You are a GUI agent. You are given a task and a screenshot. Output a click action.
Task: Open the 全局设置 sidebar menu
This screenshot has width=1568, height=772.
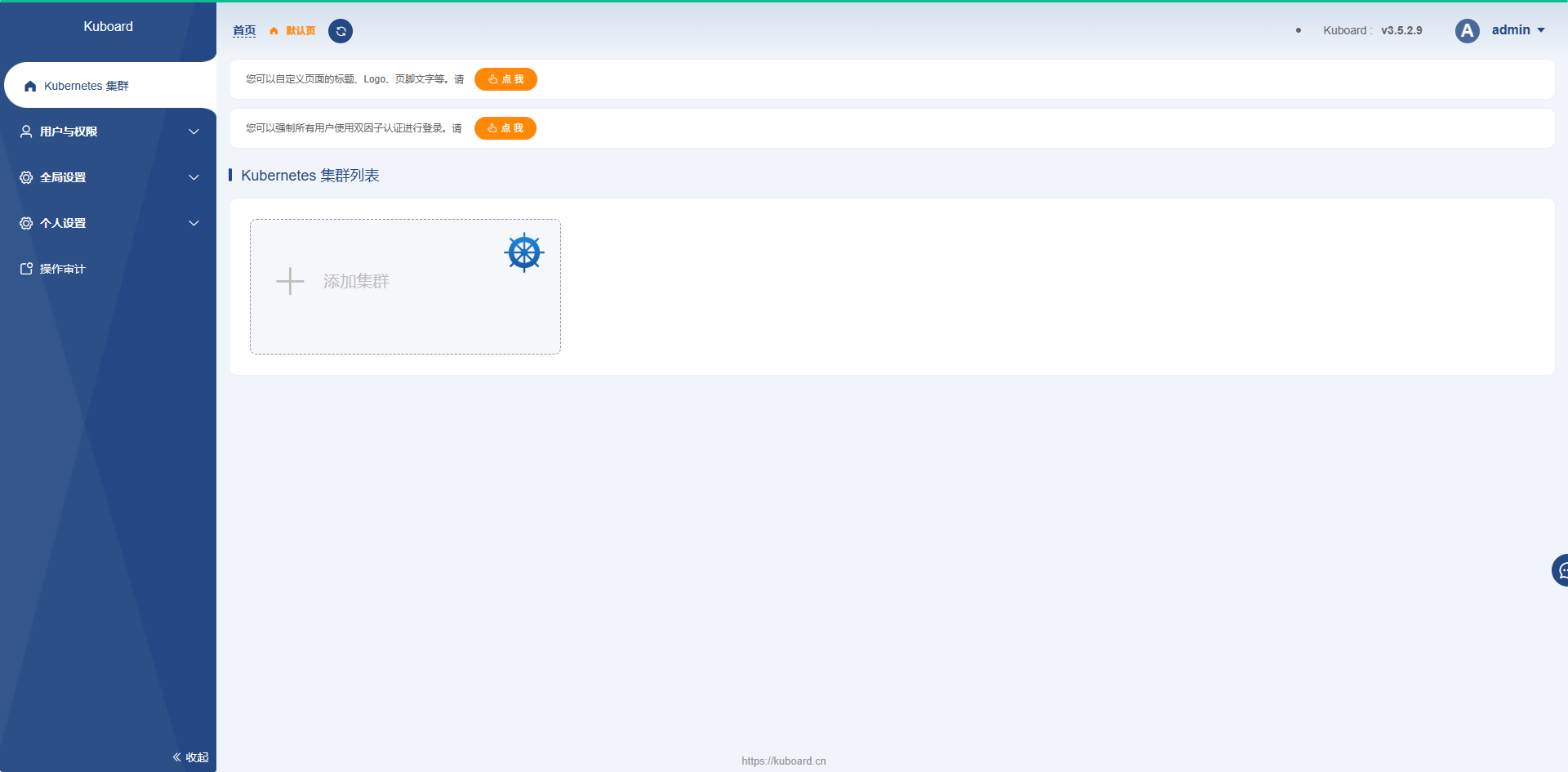[x=108, y=177]
